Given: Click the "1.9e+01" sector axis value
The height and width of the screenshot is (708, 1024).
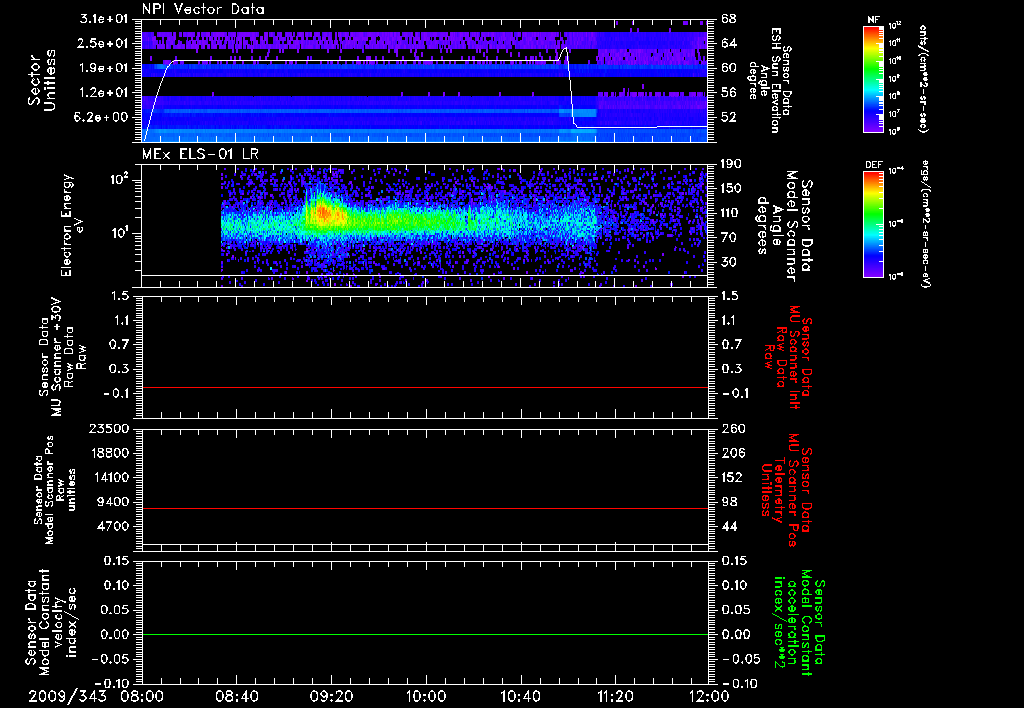Looking at the screenshot, I should click(103, 68).
